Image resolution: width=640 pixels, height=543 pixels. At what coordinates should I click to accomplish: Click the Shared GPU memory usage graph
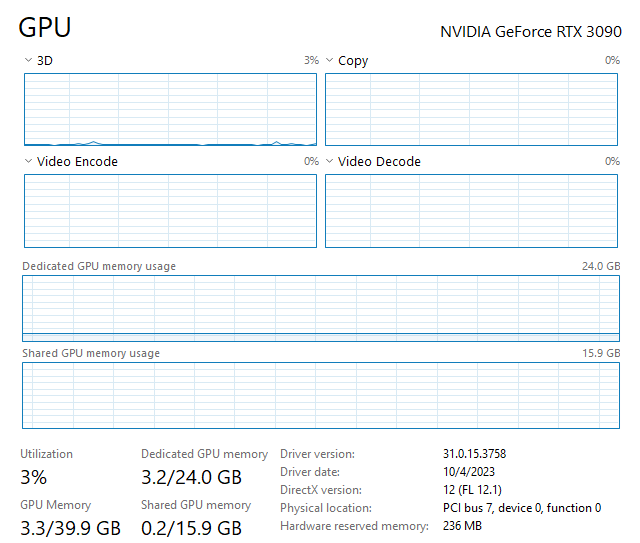pos(321,395)
